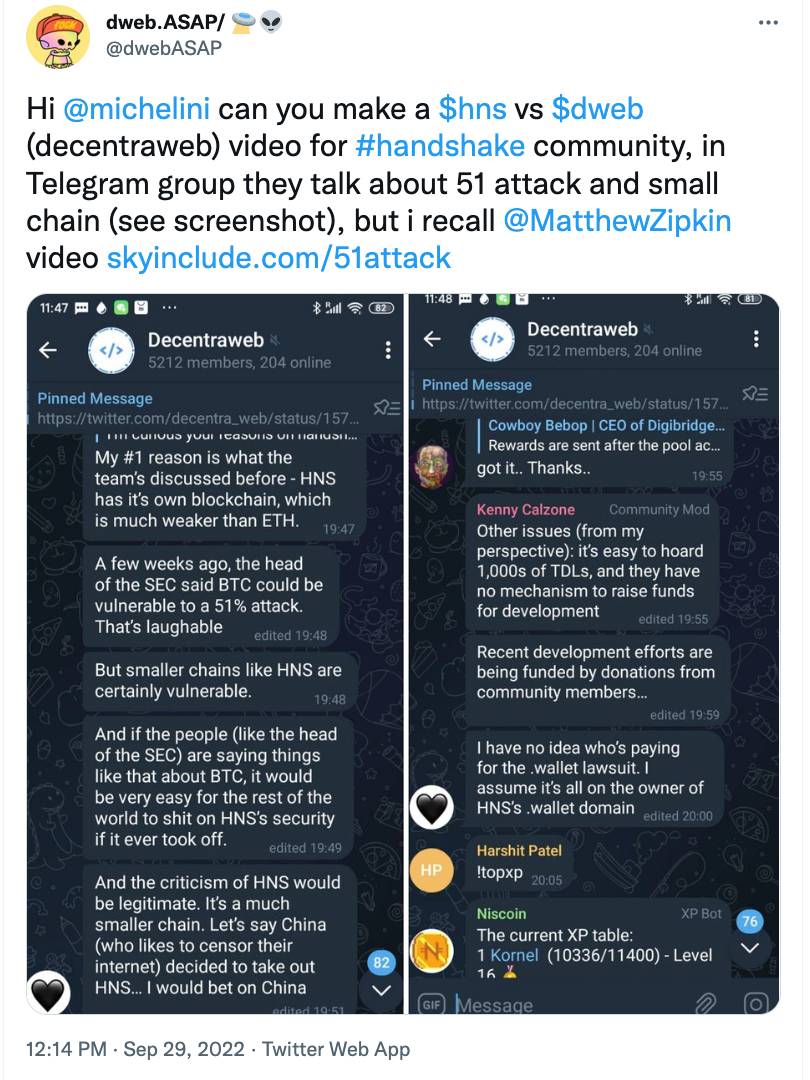
Task: Open the skyinclude.com/51attack link
Action: pos(278,258)
